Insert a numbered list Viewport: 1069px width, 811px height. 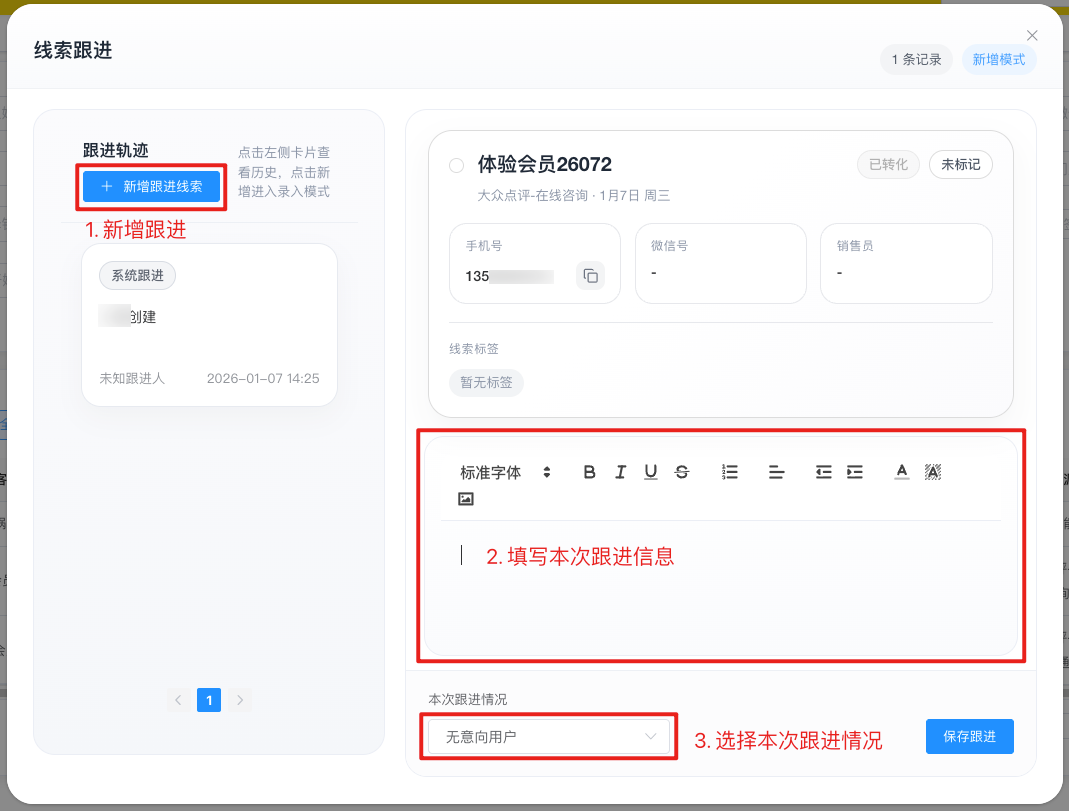coord(730,472)
